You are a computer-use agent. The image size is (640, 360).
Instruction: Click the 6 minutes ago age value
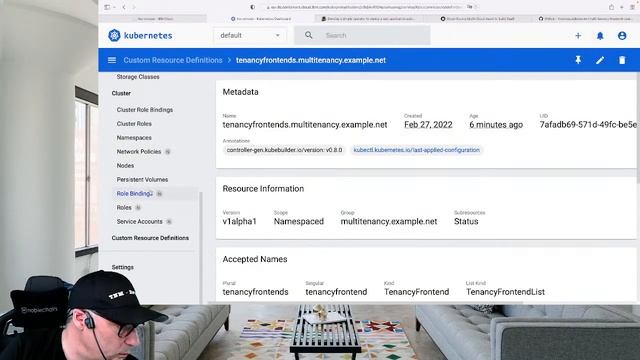click(496, 124)
